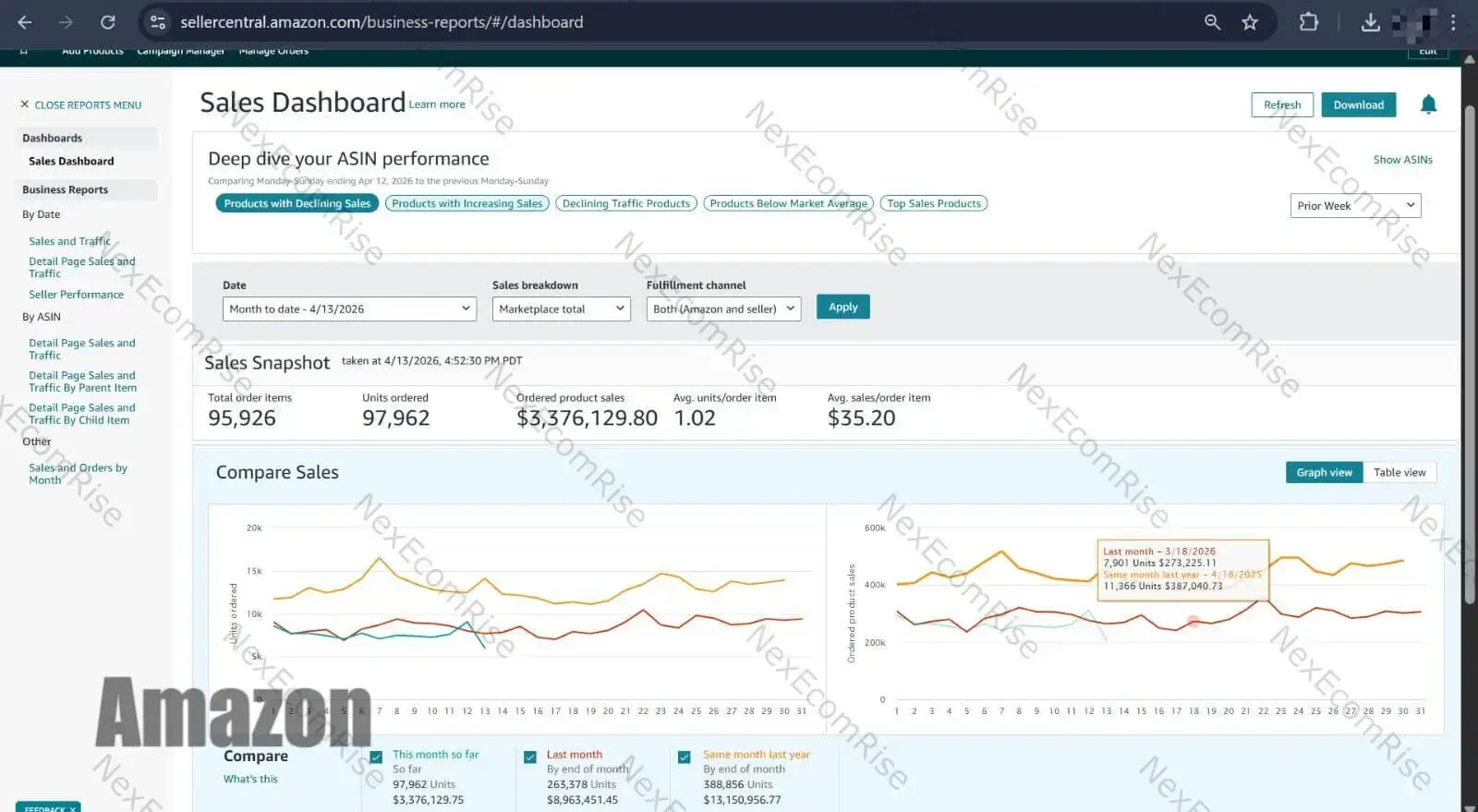Screen dimensions: 1478x812
Task: Toggle the 'This month so far' checkbox
Action: point(376,757)
